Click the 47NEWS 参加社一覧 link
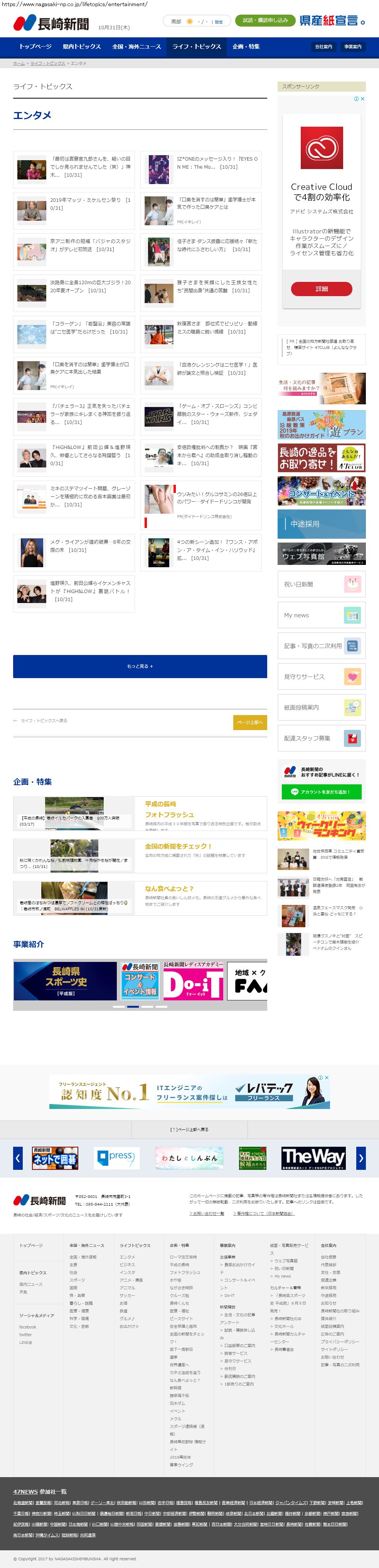The width and height of the screenshot is (379, 1568). (x=40, y=1491)
